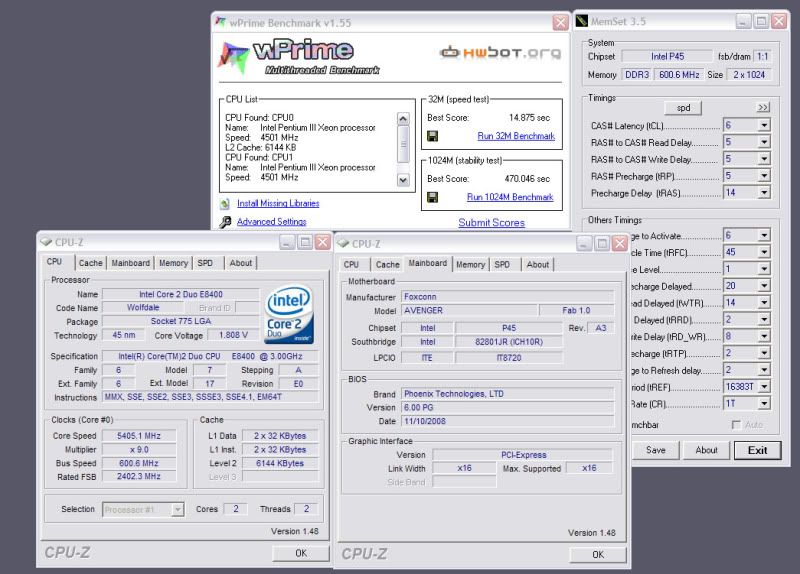Screen dimensions: 800x574
Task: Click Install Missing Libraries link
Action: click(x=278, y=203)
